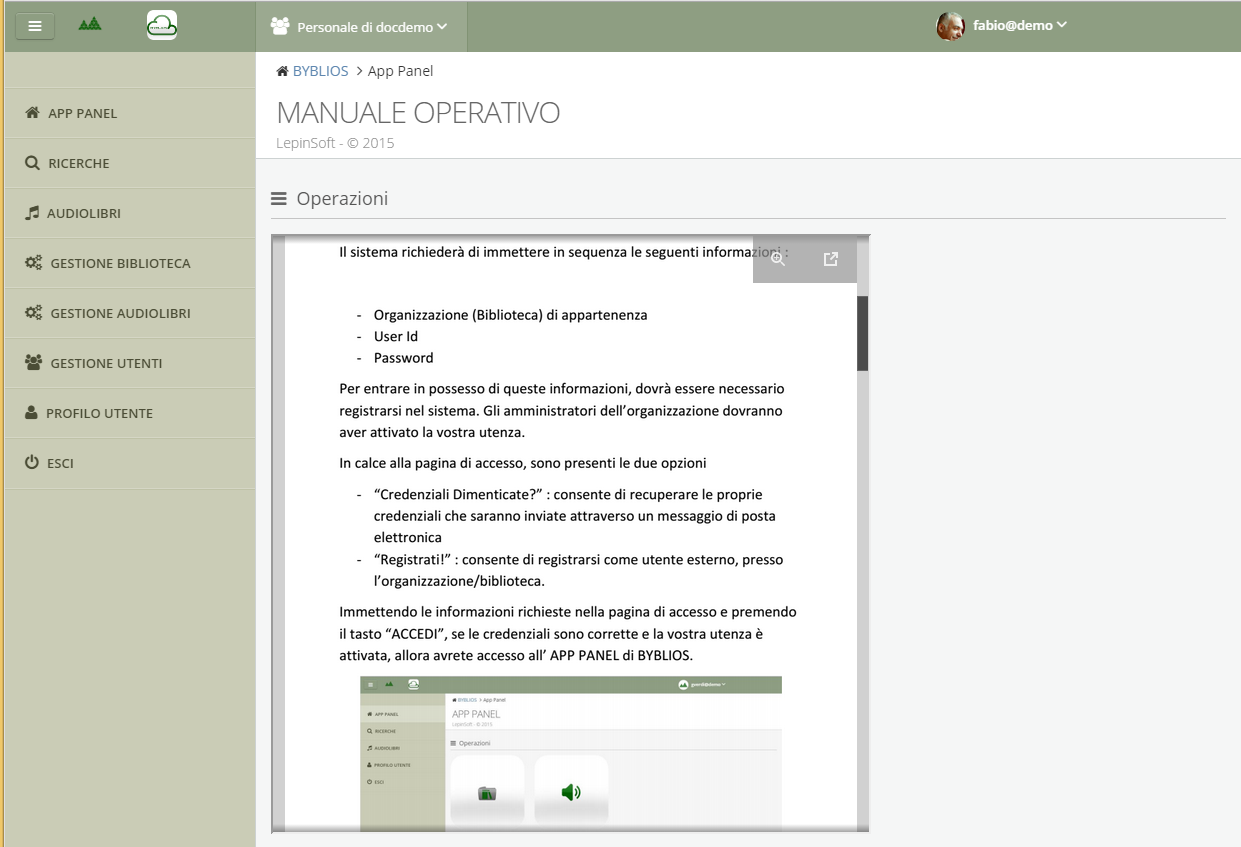Zoom in the document viewer
This screenshot has height=847, width=1241.
[x=778, y=259]
